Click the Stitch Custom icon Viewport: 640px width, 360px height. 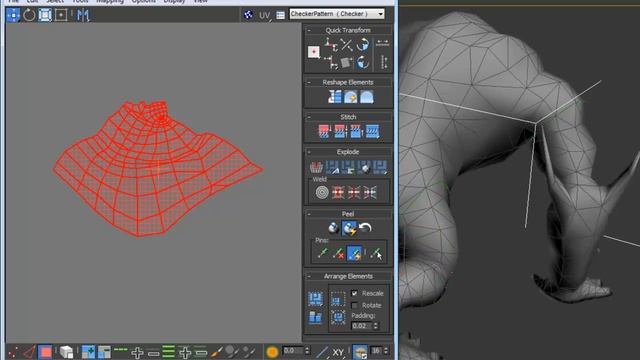[372, 131]
